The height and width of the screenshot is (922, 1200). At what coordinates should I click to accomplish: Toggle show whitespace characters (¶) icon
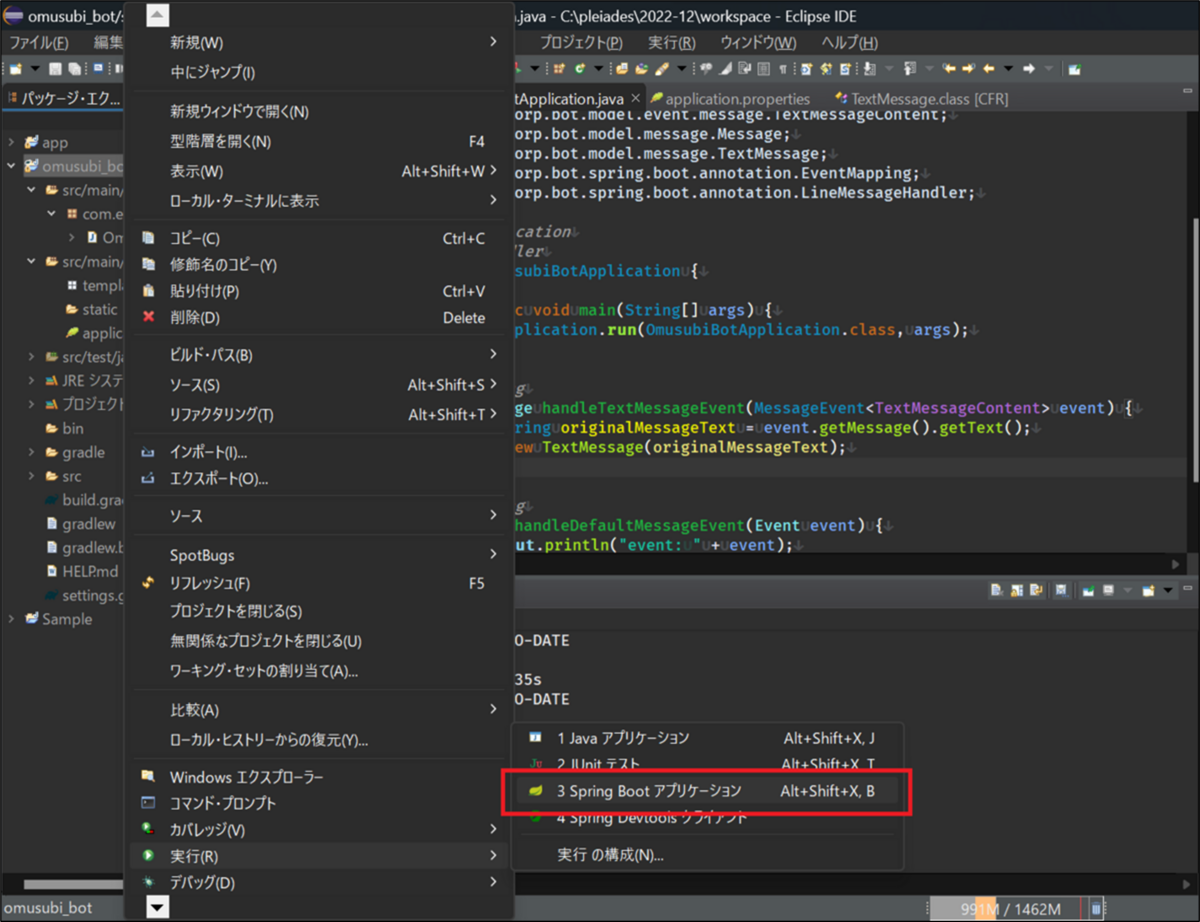pos(783,69)
